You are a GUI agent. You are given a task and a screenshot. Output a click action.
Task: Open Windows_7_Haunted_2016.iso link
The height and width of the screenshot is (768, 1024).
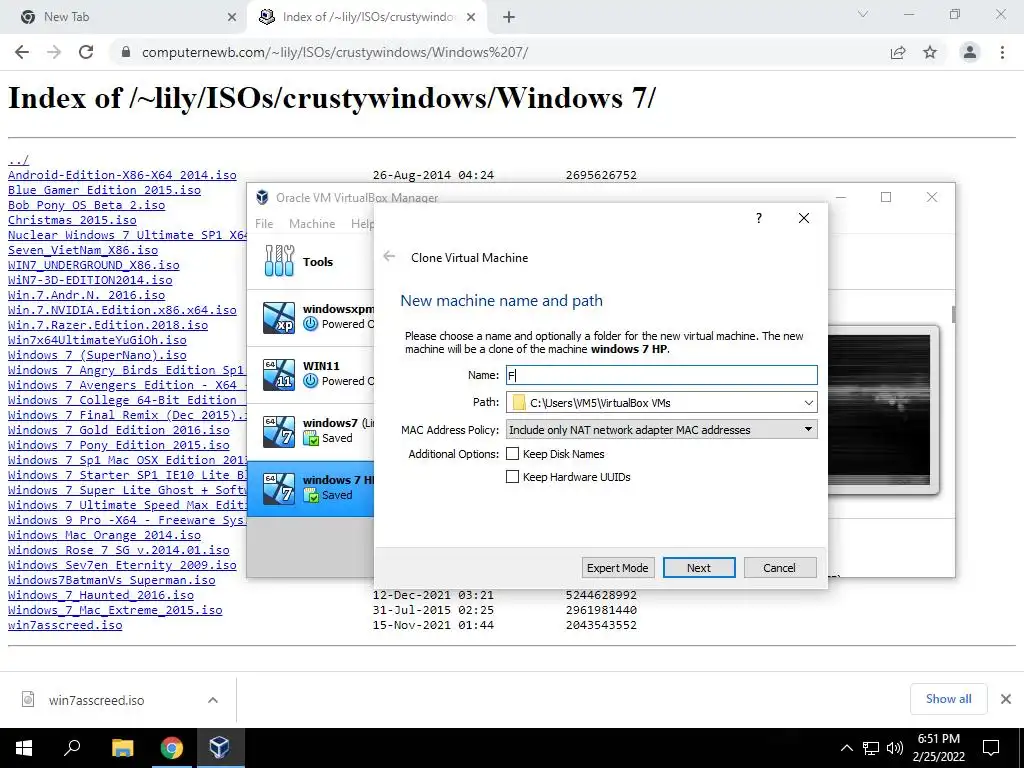pos(101,595)
